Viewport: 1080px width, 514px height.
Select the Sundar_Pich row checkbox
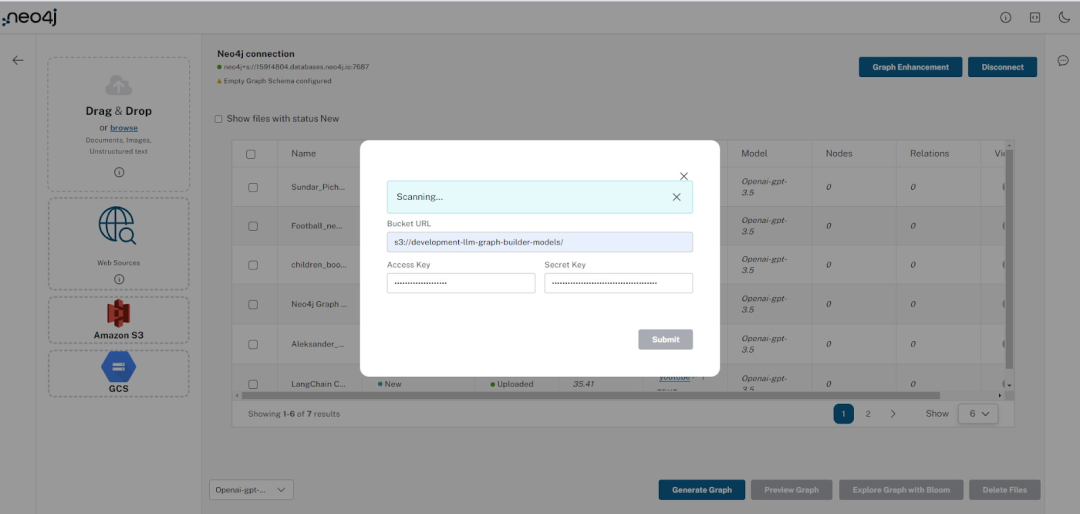point(253,187)
